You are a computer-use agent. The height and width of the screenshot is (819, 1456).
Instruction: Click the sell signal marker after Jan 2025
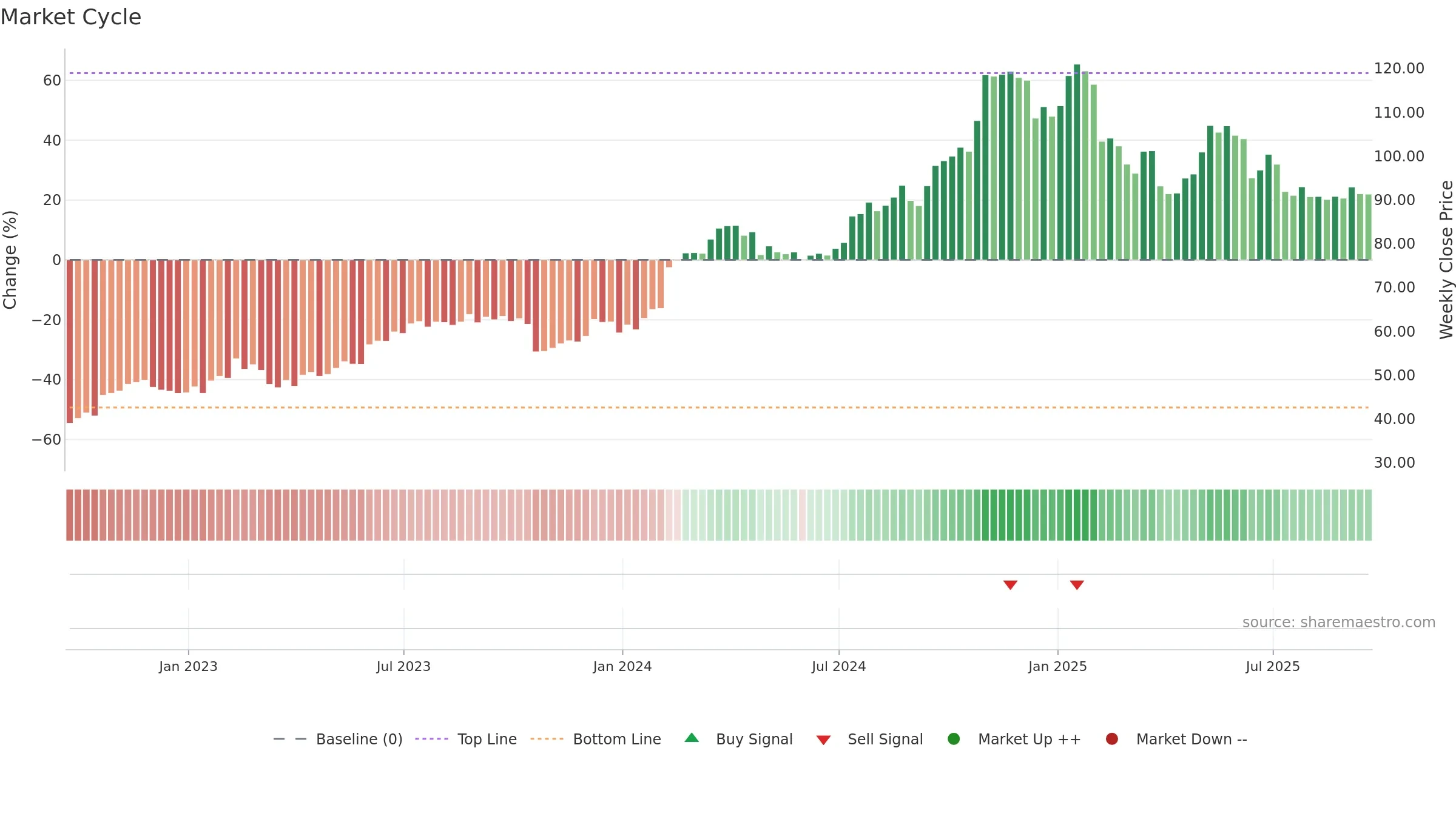coord(1077,585)
